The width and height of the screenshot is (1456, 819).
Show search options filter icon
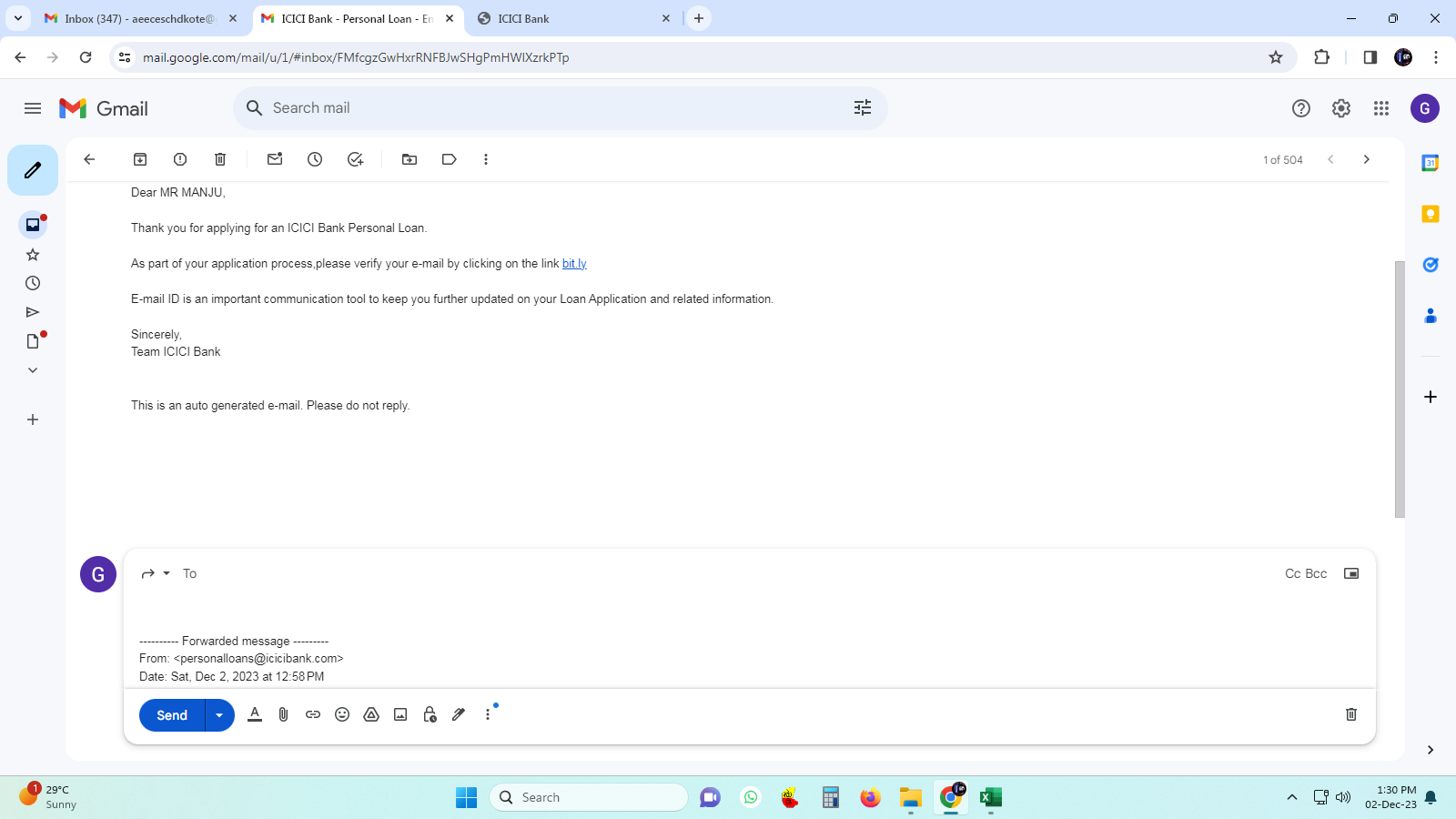[863, 108]
